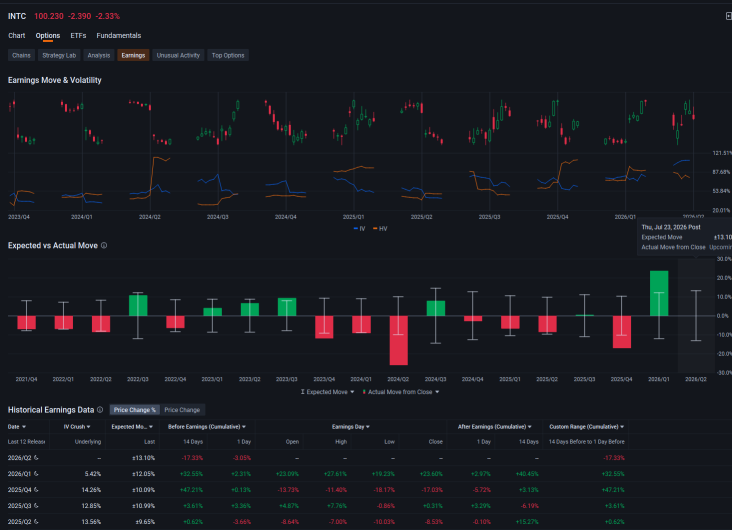Click the 2026/Q1 after 14 days +40.45%
The image size is (732, 530).
(x=527, y=474)
